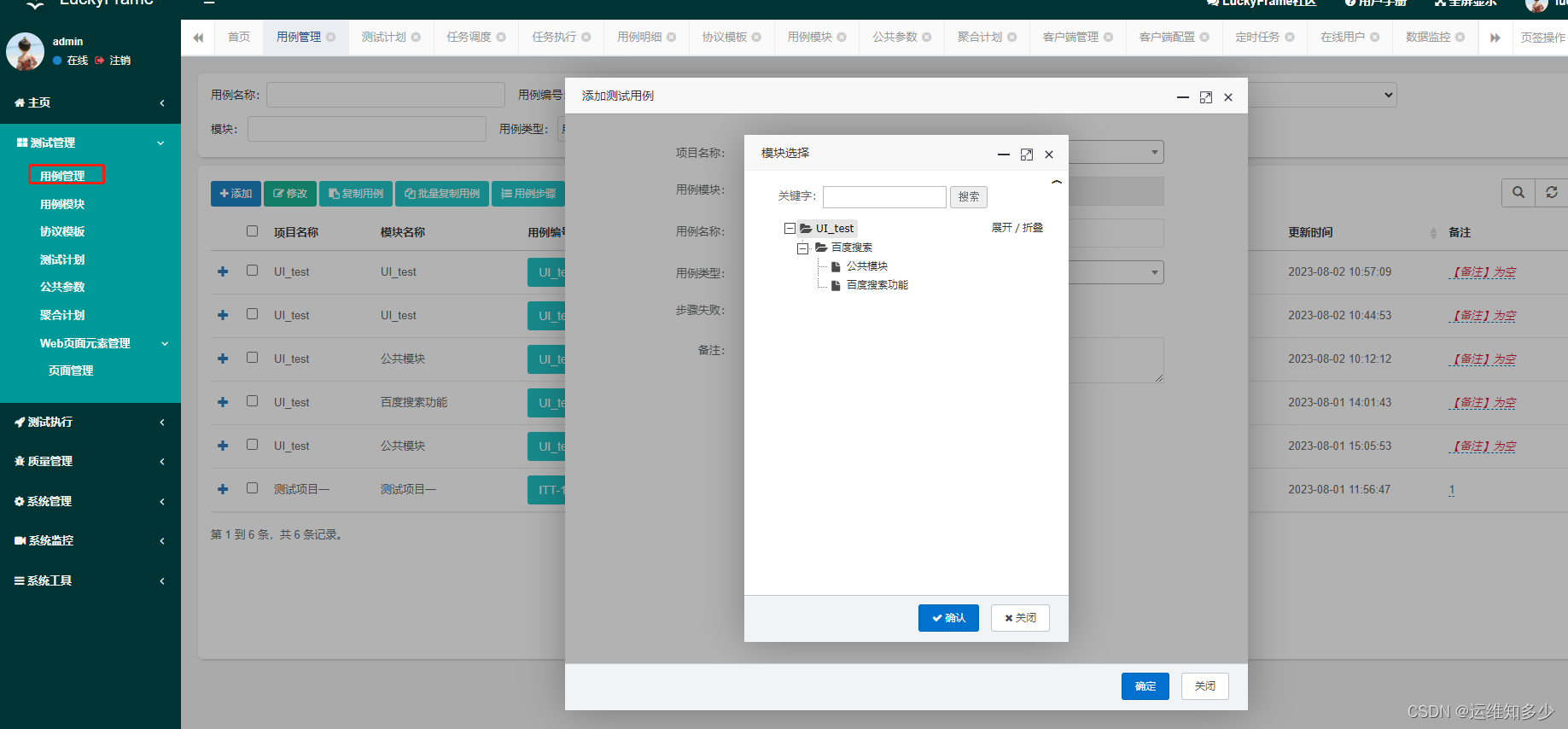1568x729 pixels.
Task: Check the row dated 2023-08-02 10:12:12
Action: coord(252,358)
